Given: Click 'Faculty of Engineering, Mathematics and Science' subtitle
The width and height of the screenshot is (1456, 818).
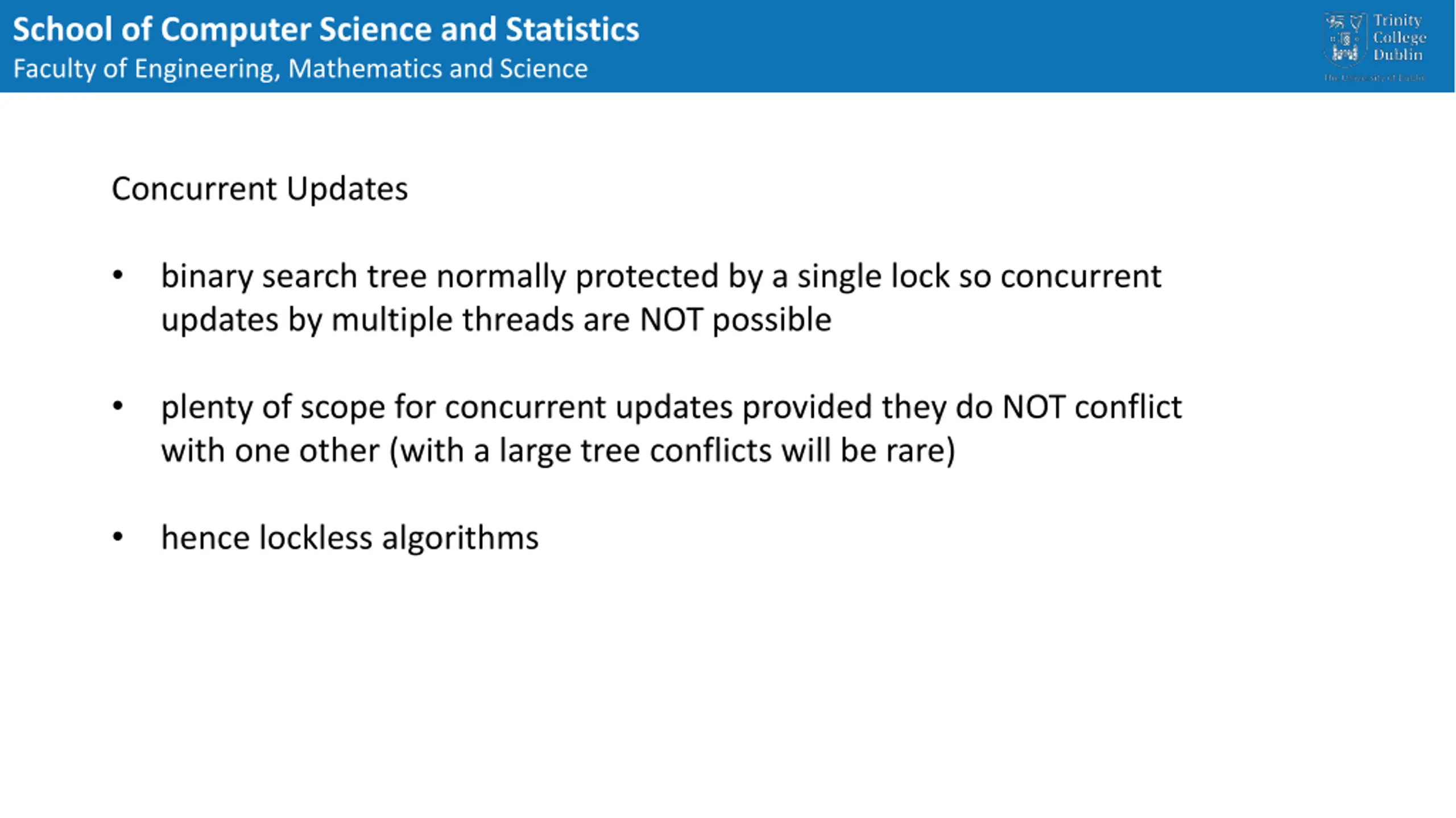Looking at the screenshot, I should [x=300, y=69].
